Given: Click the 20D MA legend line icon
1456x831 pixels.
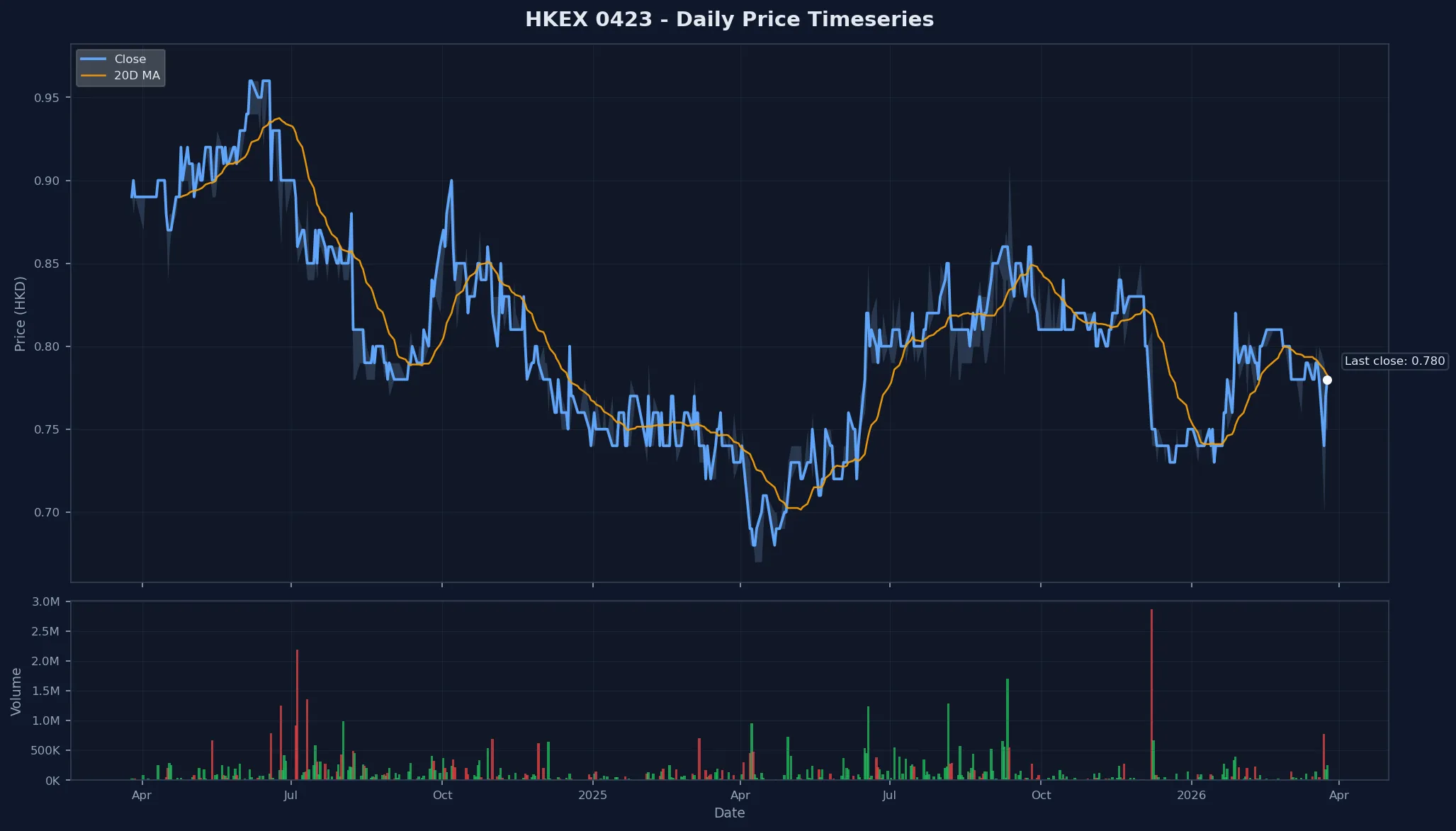Looking at the screenshot, I should tap(94, 74).
